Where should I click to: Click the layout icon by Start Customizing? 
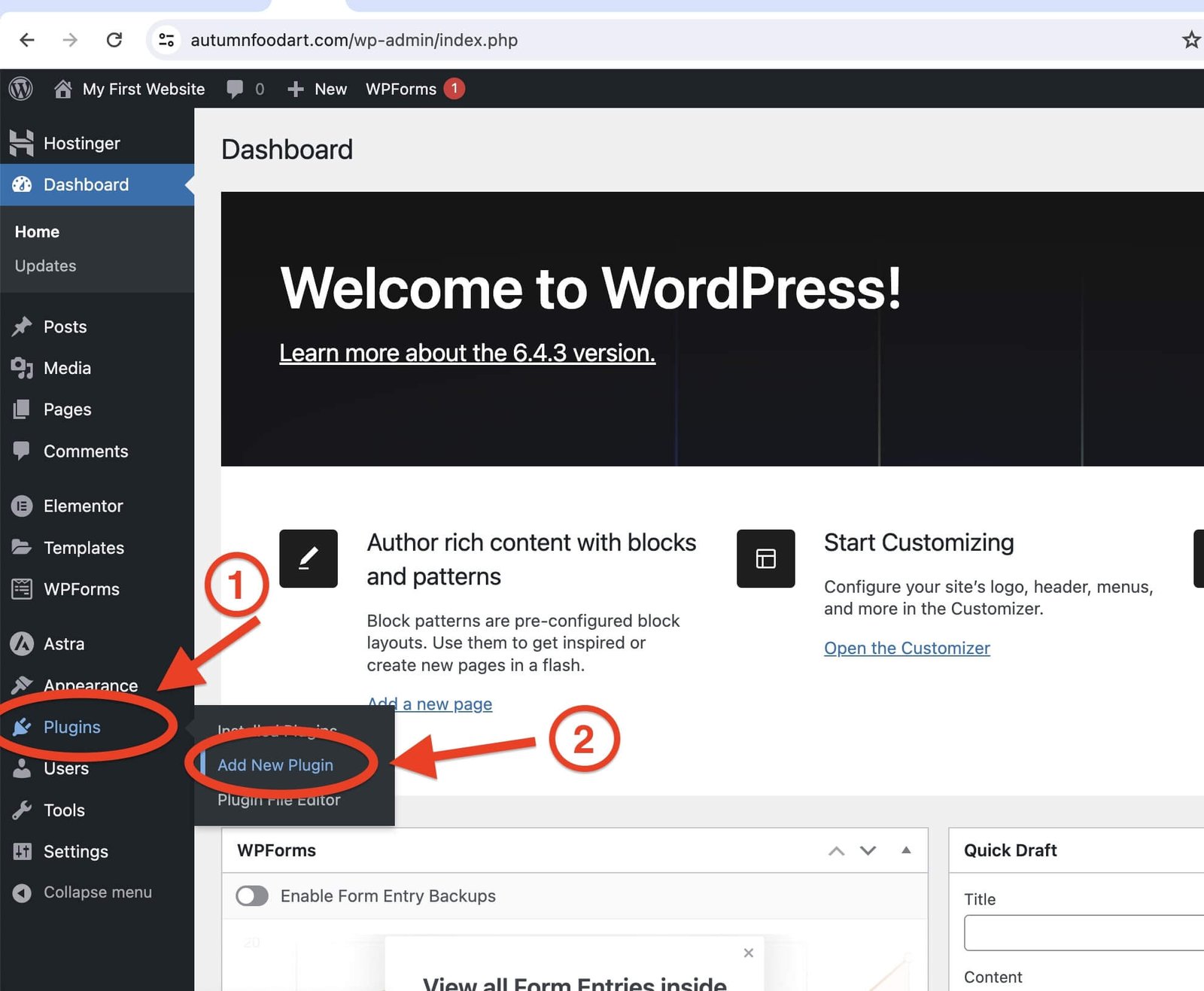[765, 558]
